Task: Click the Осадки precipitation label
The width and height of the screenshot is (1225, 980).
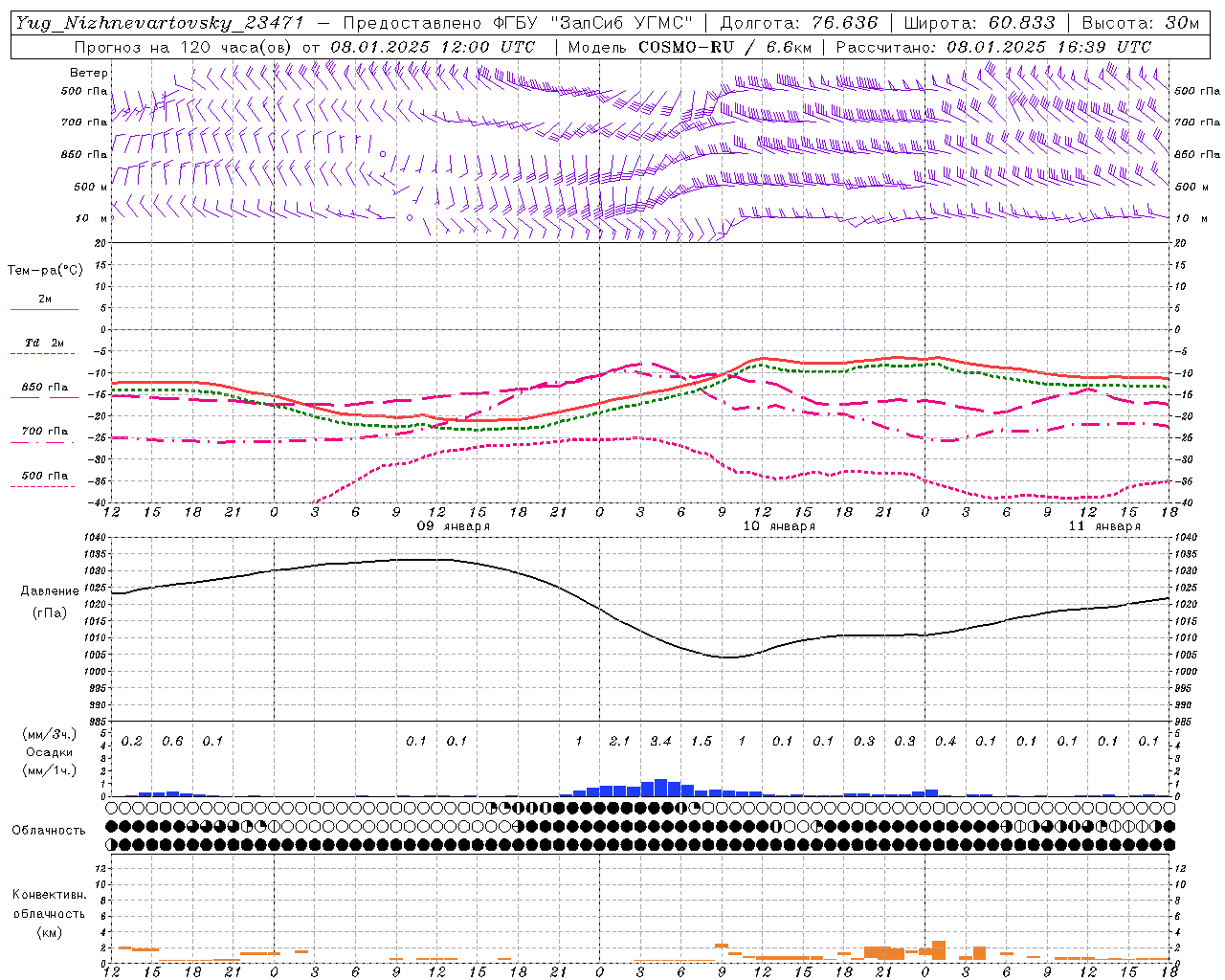Action: [x=49, y=752]
